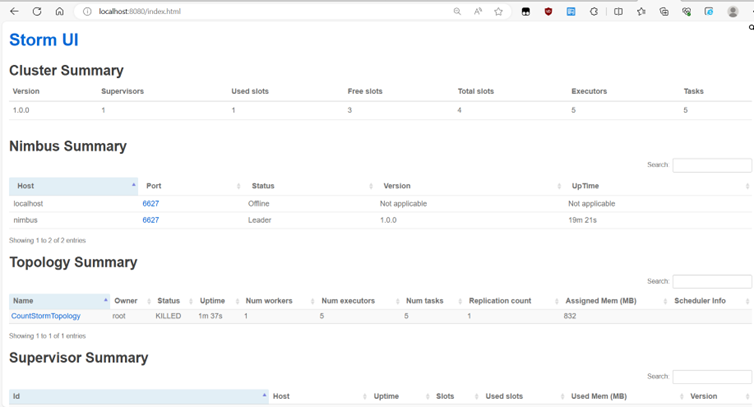Sort supervisor table by Slots column
The height and width of the screenshot is (407, 754).
coord(457,396)
